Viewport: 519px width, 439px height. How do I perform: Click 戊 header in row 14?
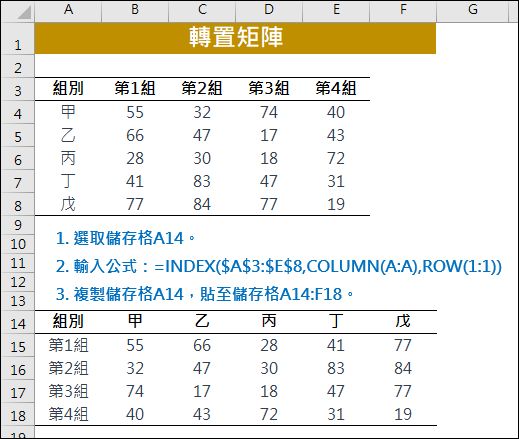tap(403, 322)
